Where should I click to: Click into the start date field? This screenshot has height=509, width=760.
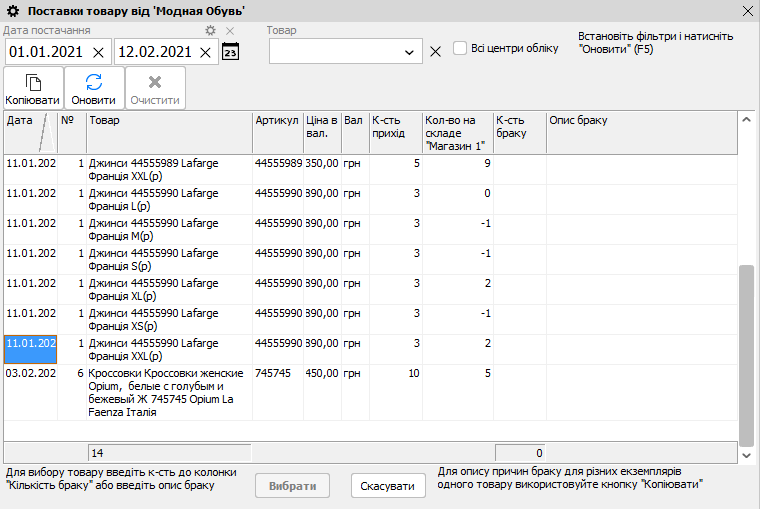46,52
